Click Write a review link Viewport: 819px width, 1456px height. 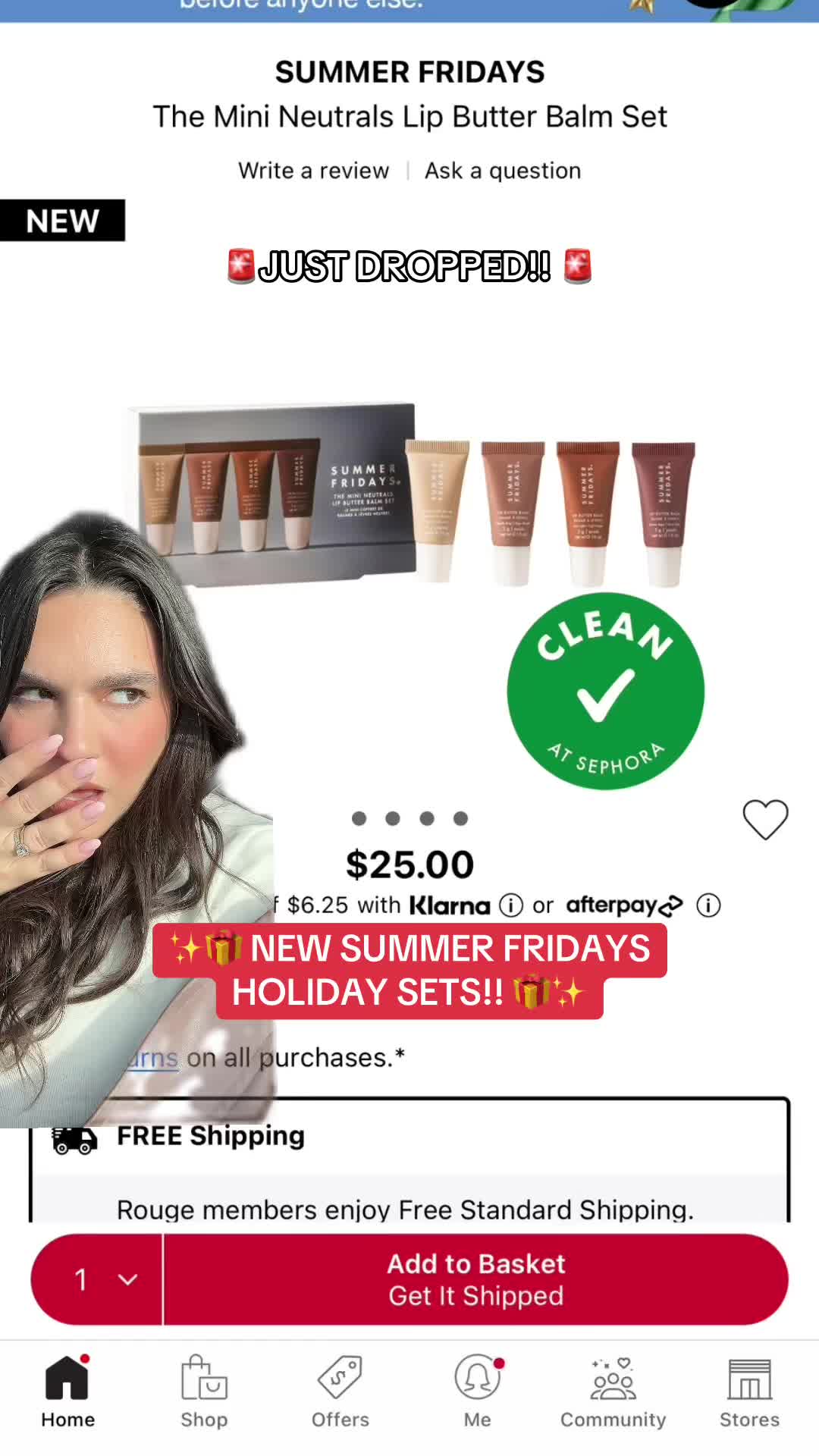pos(314,171)
